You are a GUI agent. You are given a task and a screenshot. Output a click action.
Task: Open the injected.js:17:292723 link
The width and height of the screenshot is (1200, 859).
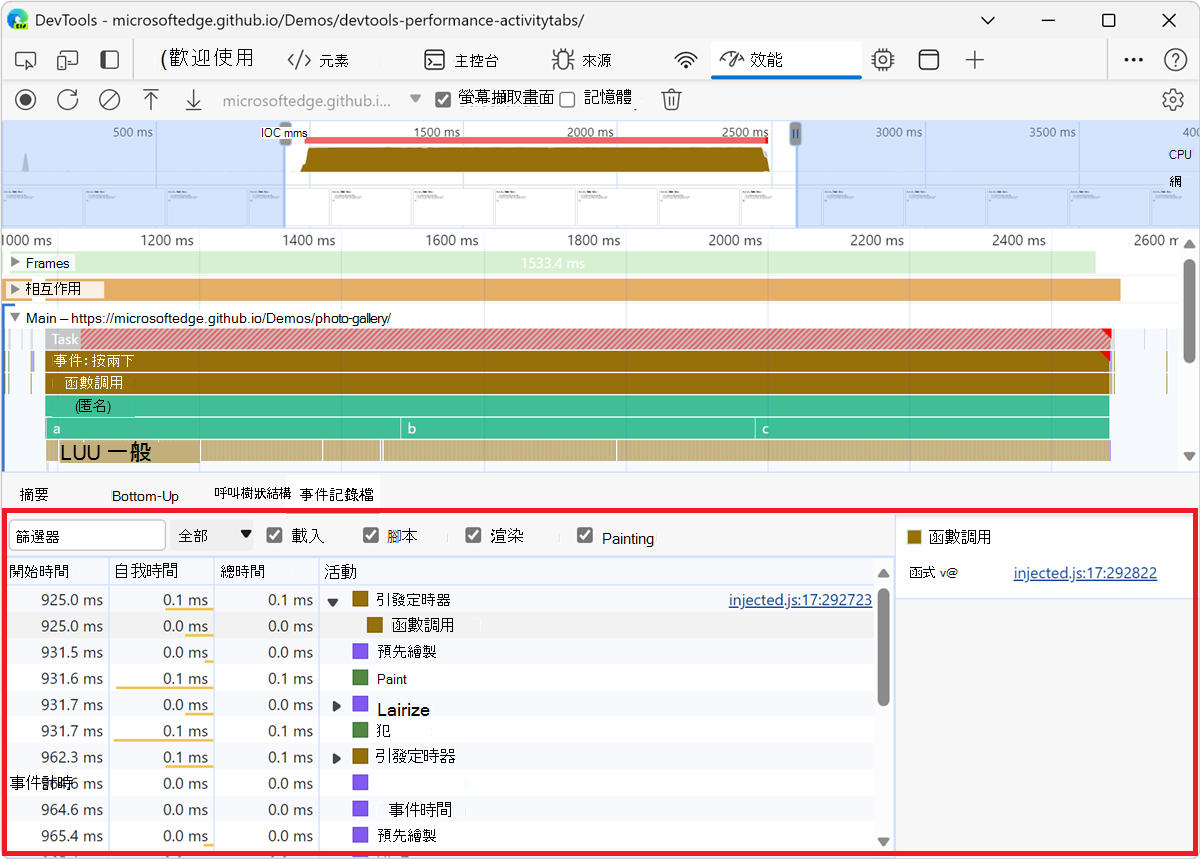click(x=800, y=600)
